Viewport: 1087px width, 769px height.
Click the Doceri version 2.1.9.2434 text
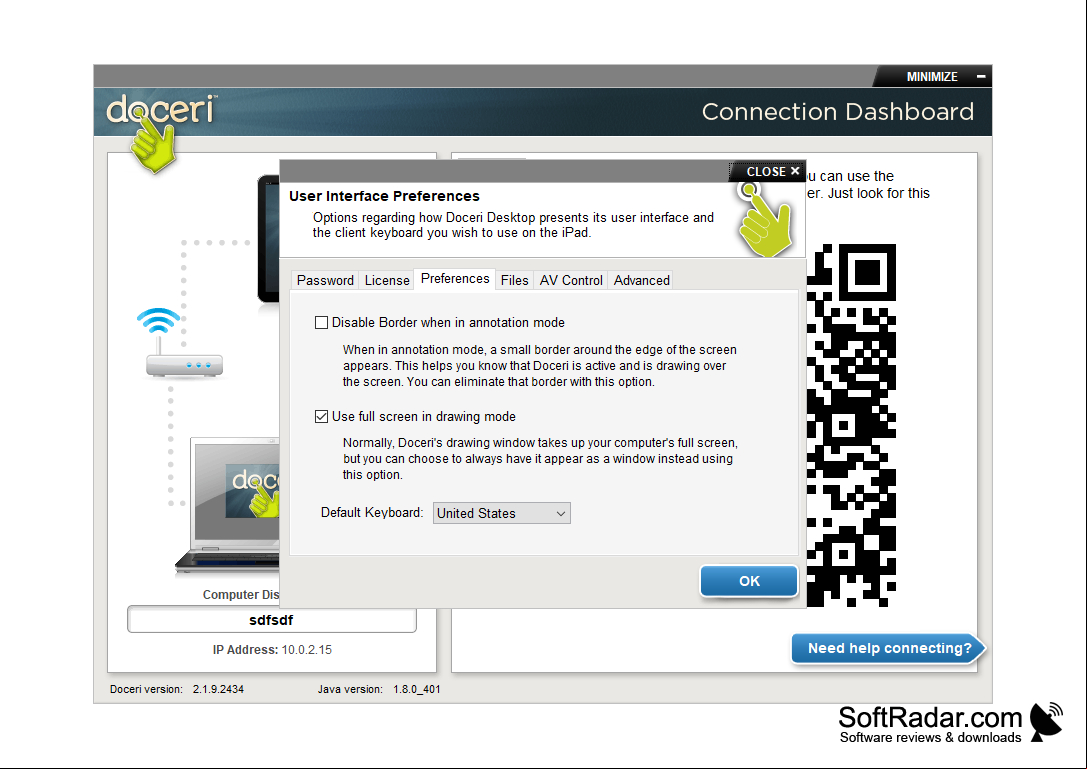point(177,689)
